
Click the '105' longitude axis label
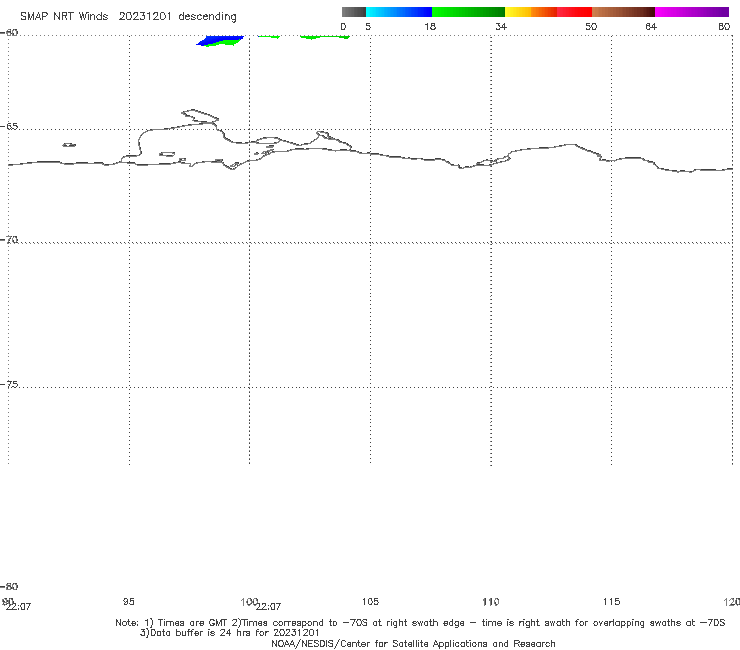[370, 601]
